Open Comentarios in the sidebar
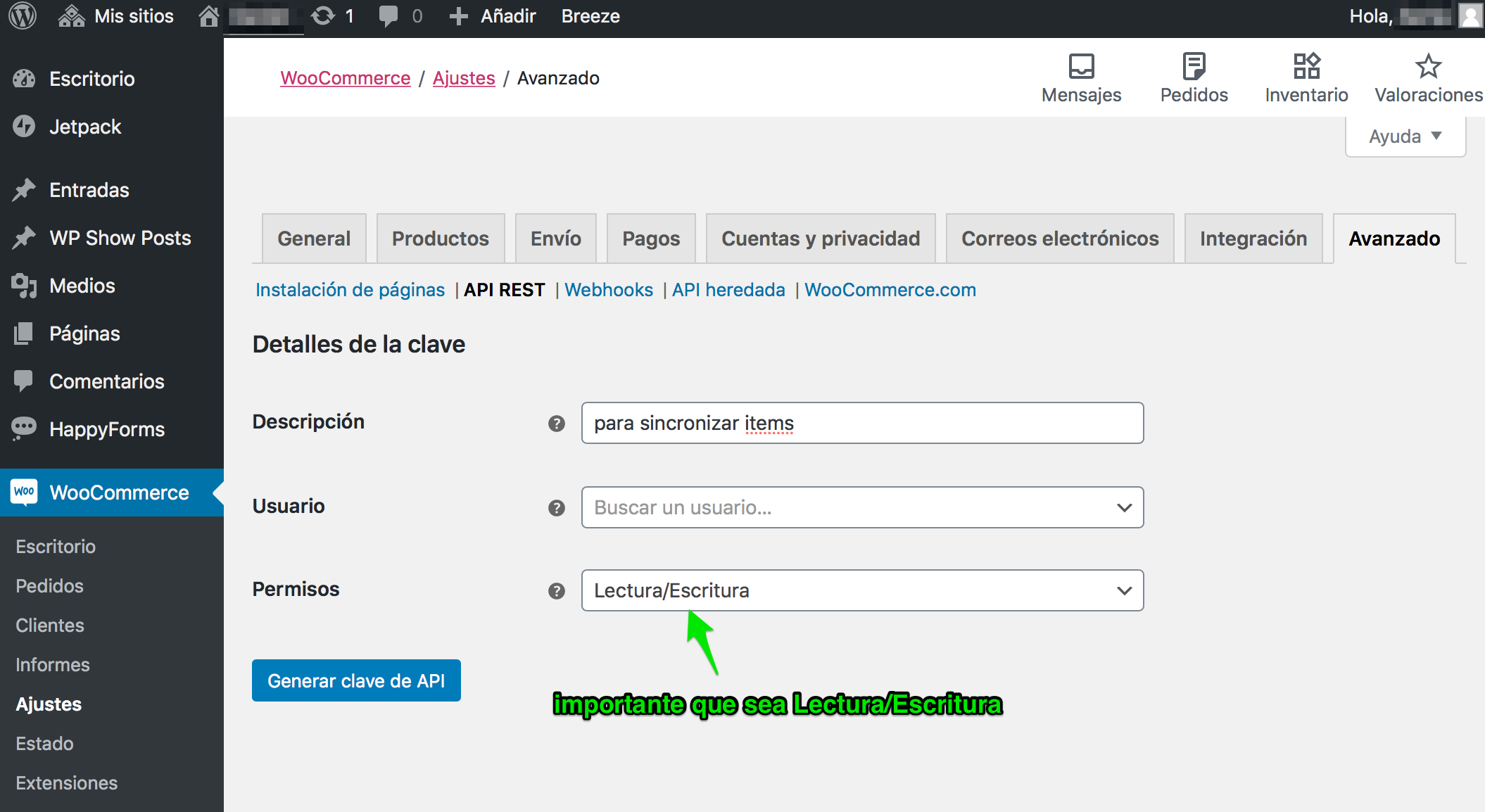Screen dimensions: 1485x812 pos(107,381)
